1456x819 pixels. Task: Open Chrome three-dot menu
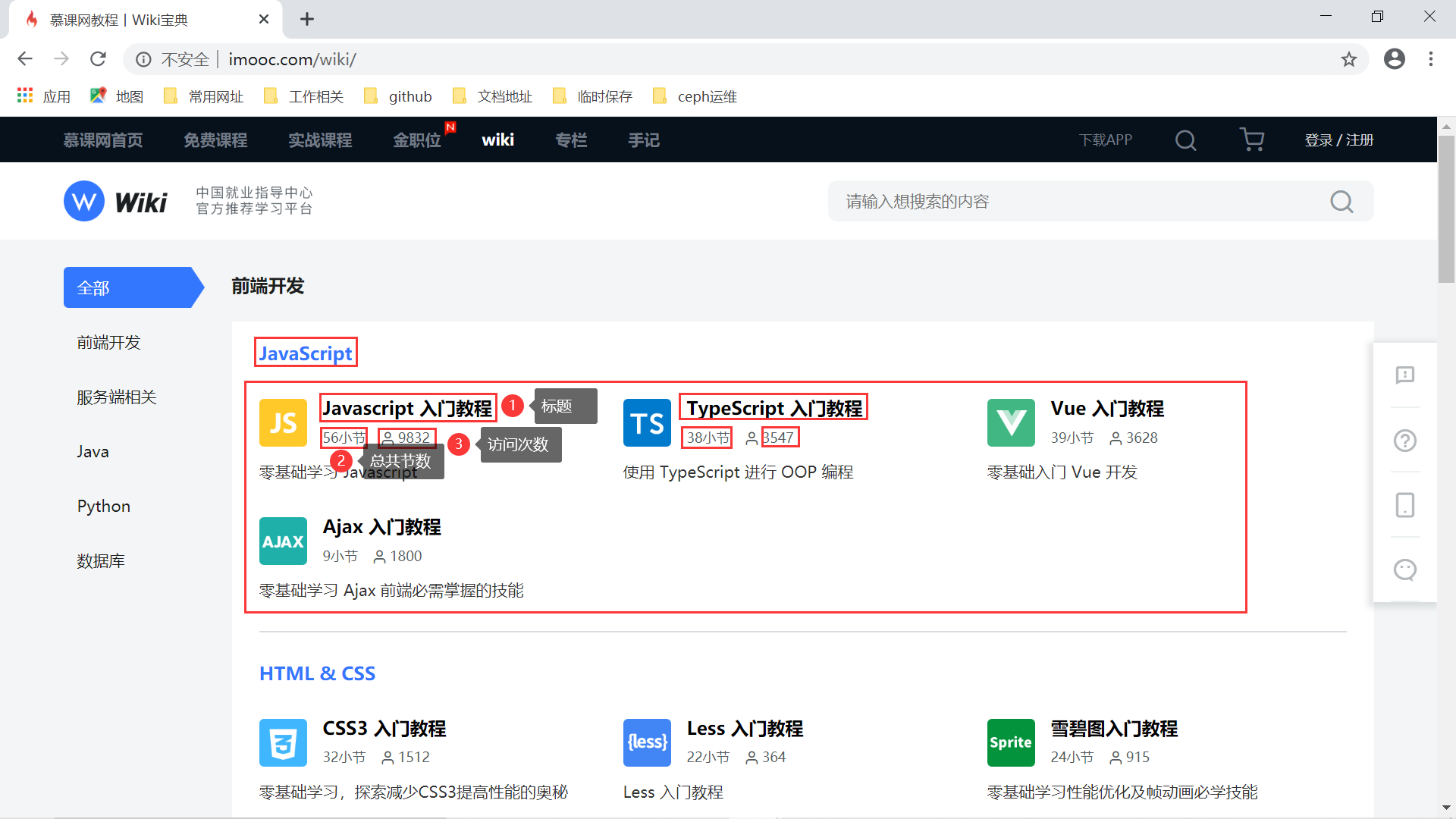pyautogui.click(x=1430, y=59)
